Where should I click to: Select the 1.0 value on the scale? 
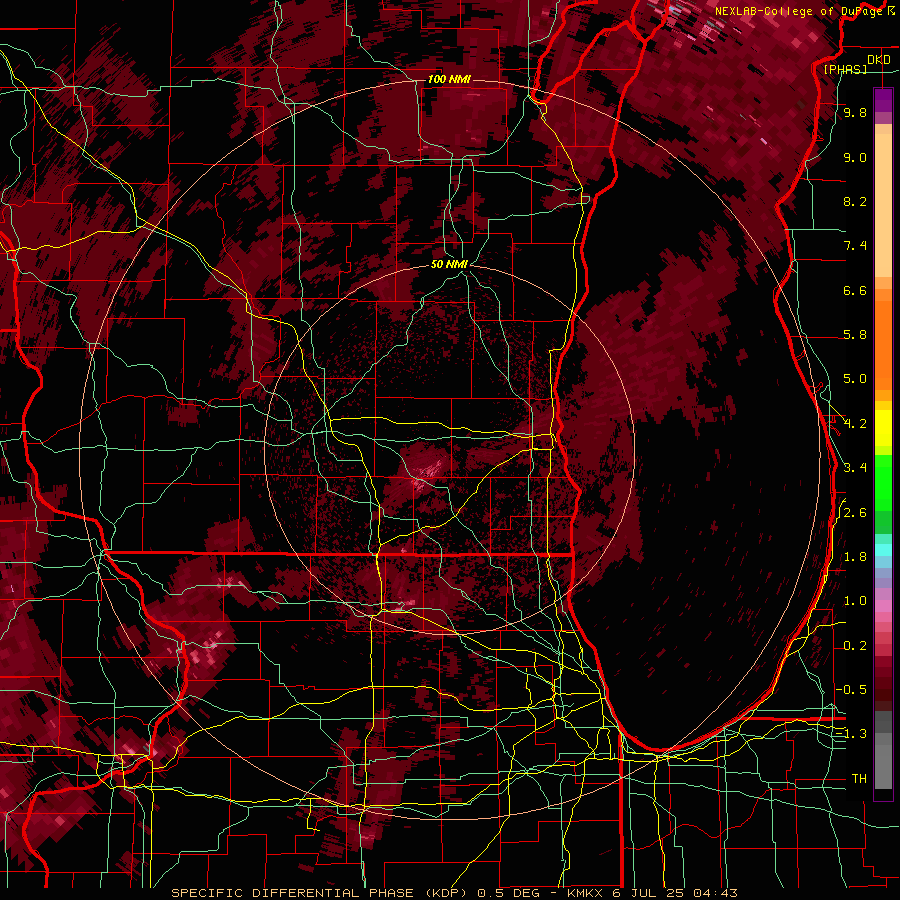[855, 601]
